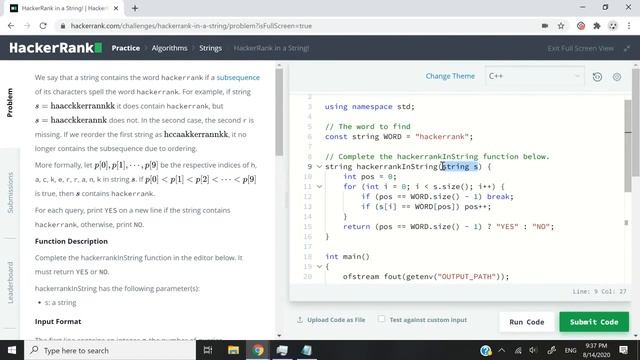This screenshot has height=360, width=640.
Task: Open the red extension icon in Chrome
Action: click(x=581, y=26)
